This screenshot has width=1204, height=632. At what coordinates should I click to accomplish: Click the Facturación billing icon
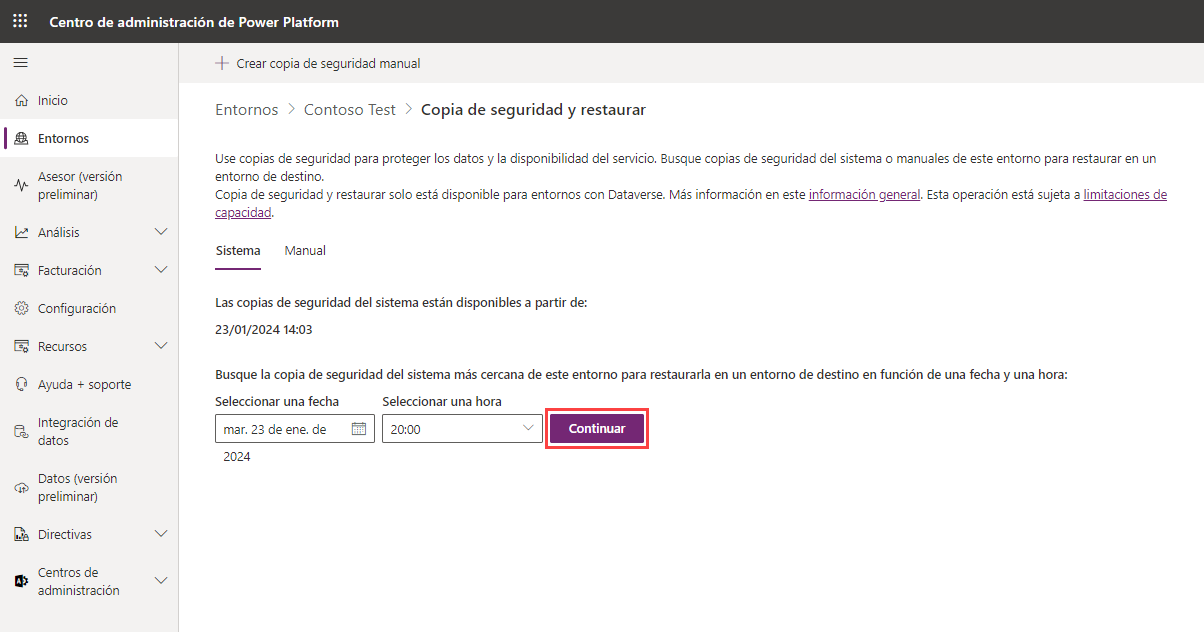pyautogui.click(x=22, y=271)
